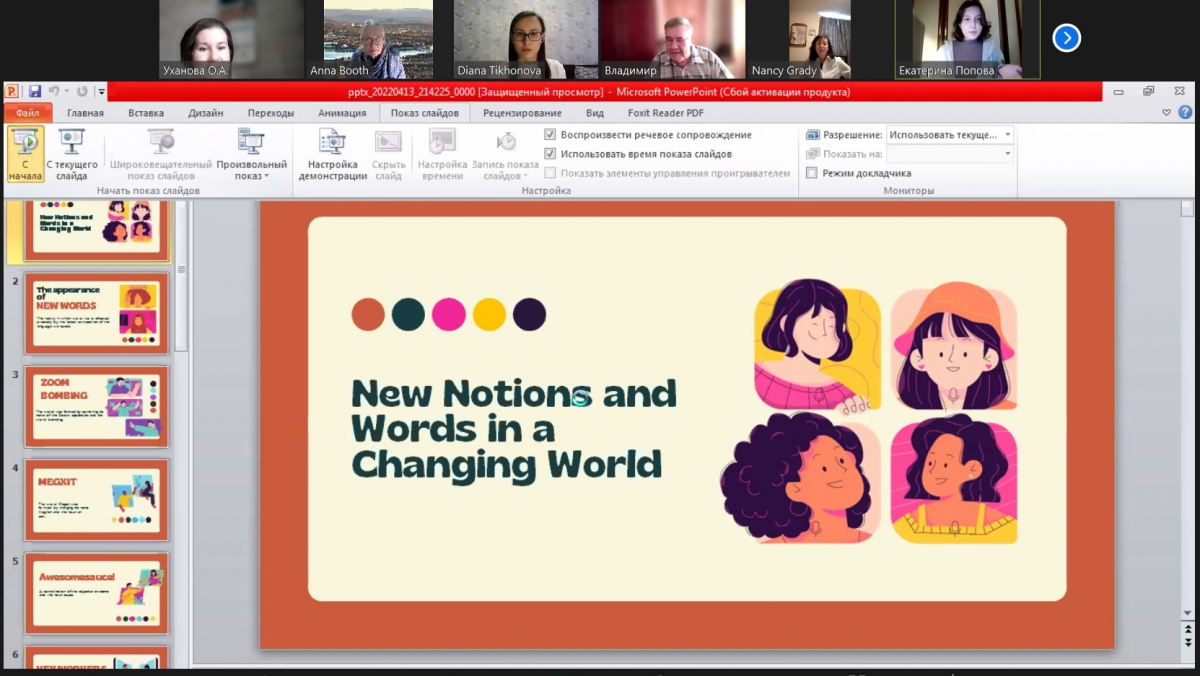
Task: Click Hide Slide (Скрыть слайд) icon
Action: pos(388,141)
